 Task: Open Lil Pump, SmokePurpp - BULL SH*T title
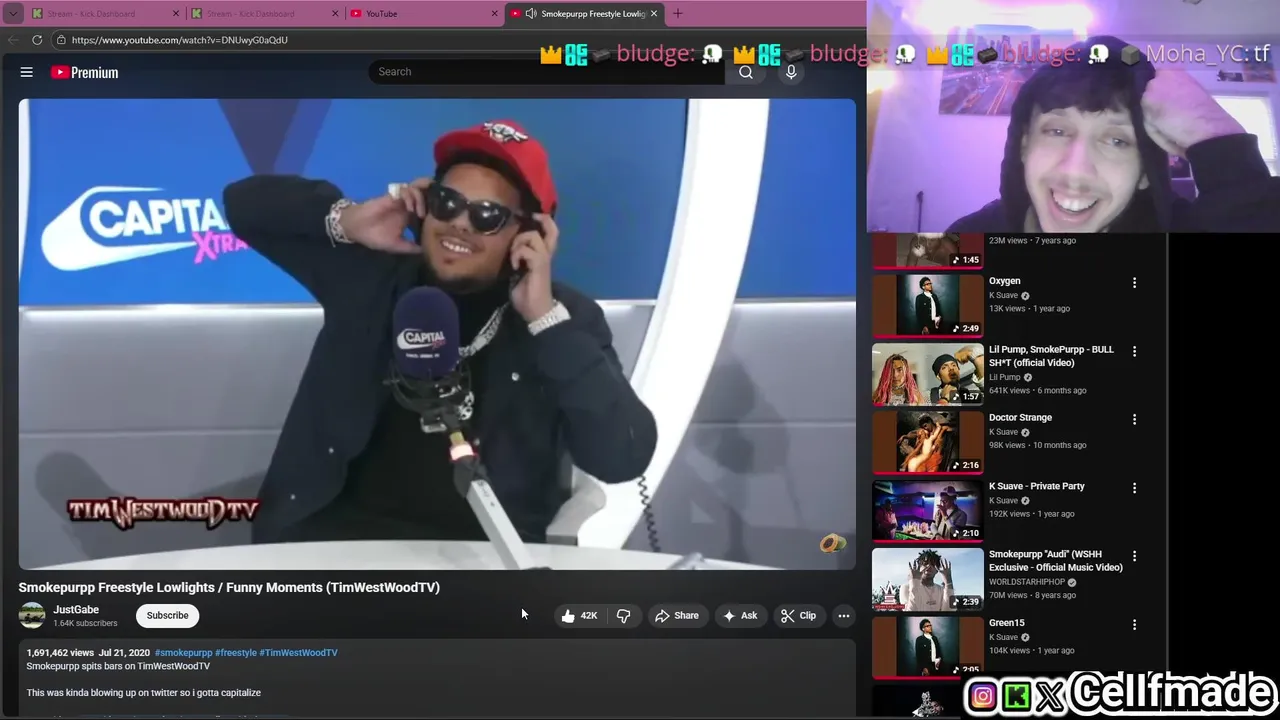pyautogui.click(x=1051, y=356)
